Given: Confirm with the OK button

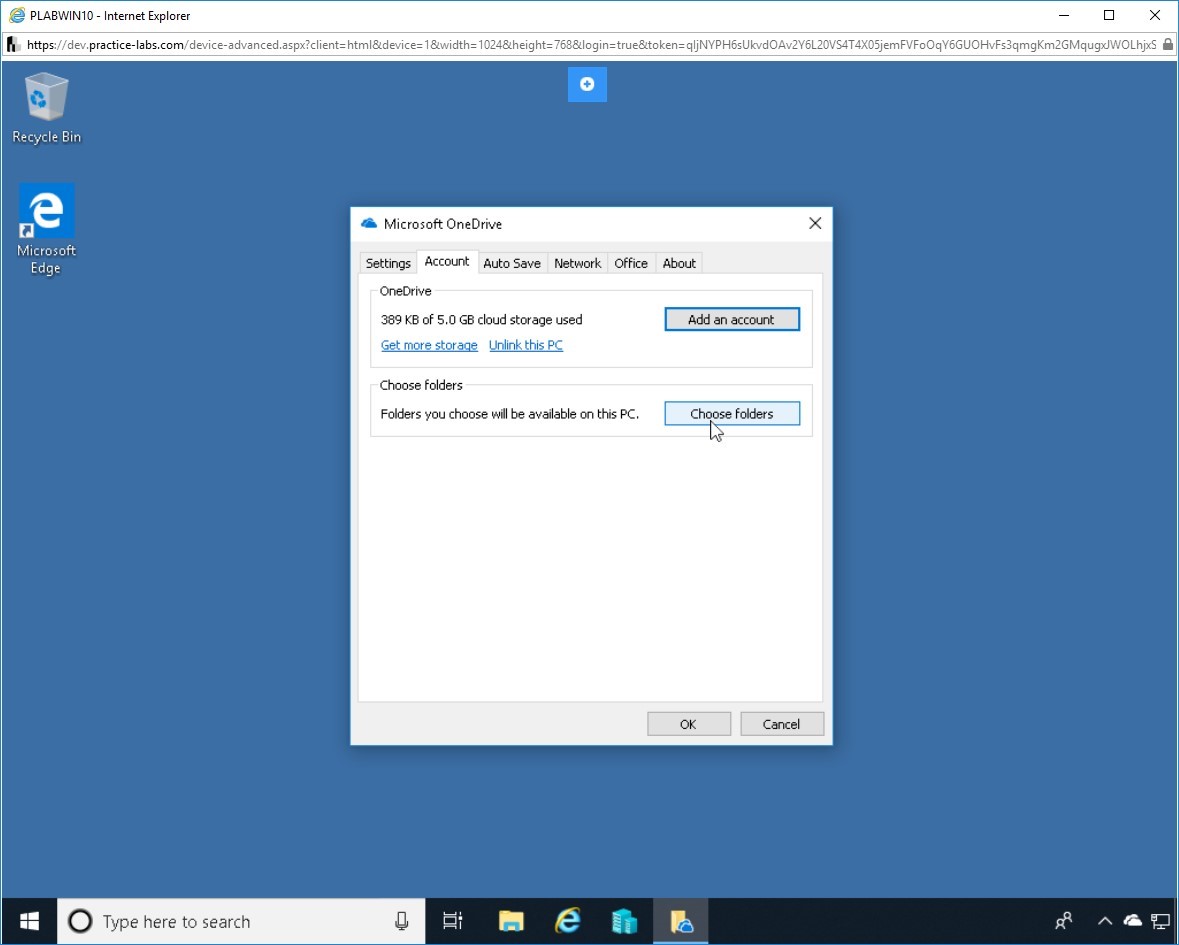Looking at the screenshot, I should (688, 724).
